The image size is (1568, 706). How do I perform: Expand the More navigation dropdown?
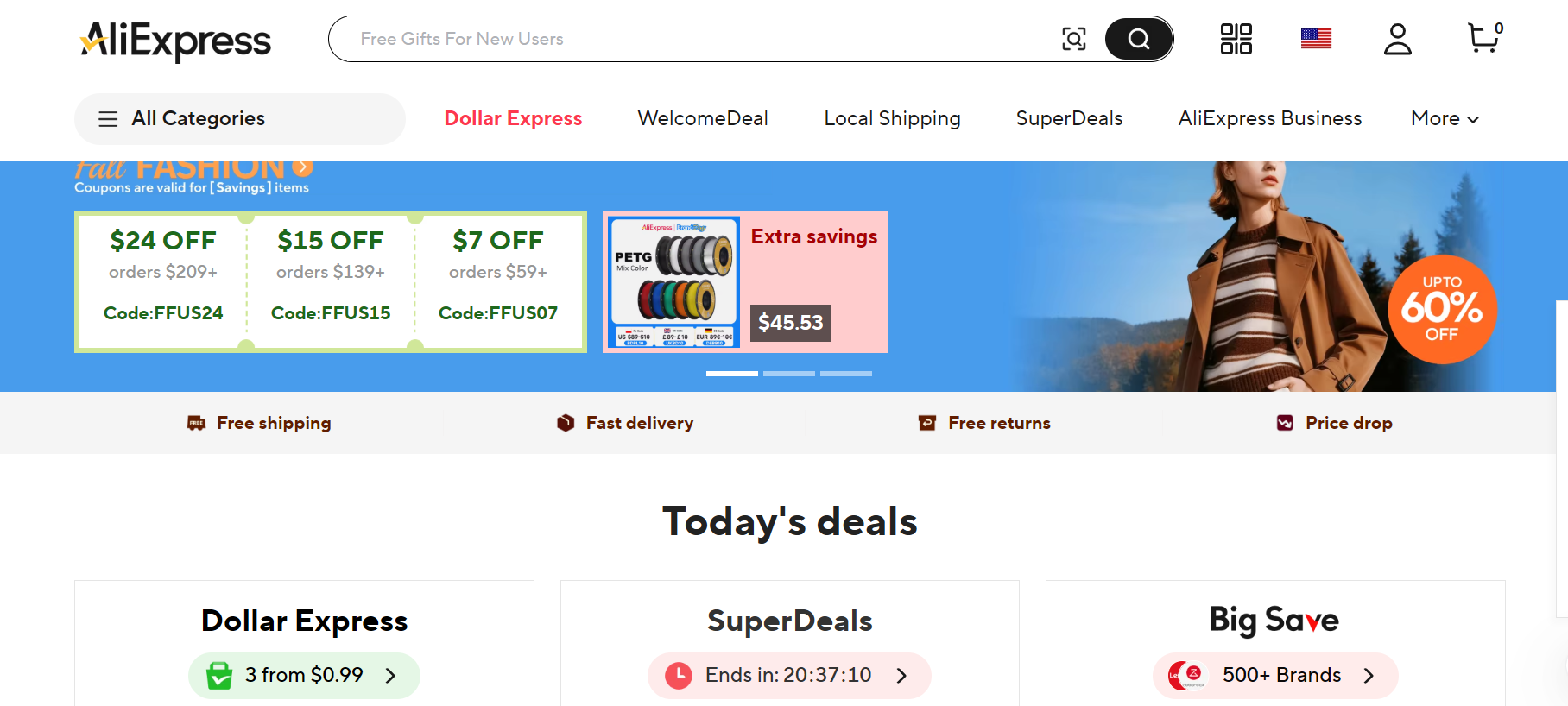[x=1445, y=119]
